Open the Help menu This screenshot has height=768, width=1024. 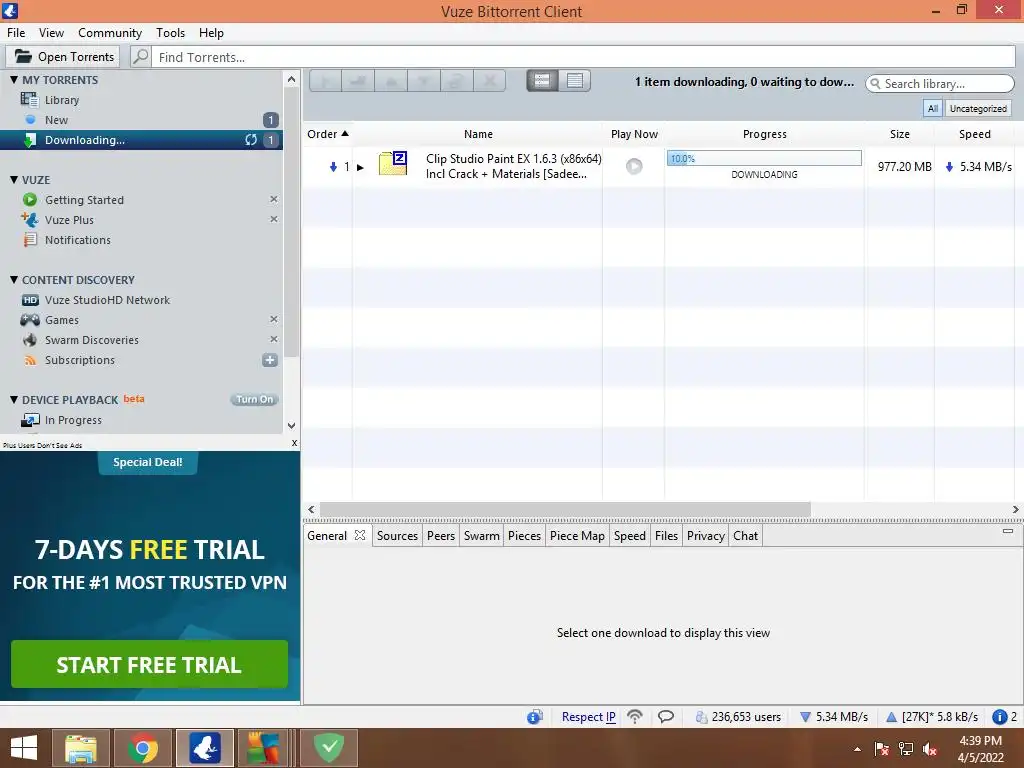coord(211,33)
